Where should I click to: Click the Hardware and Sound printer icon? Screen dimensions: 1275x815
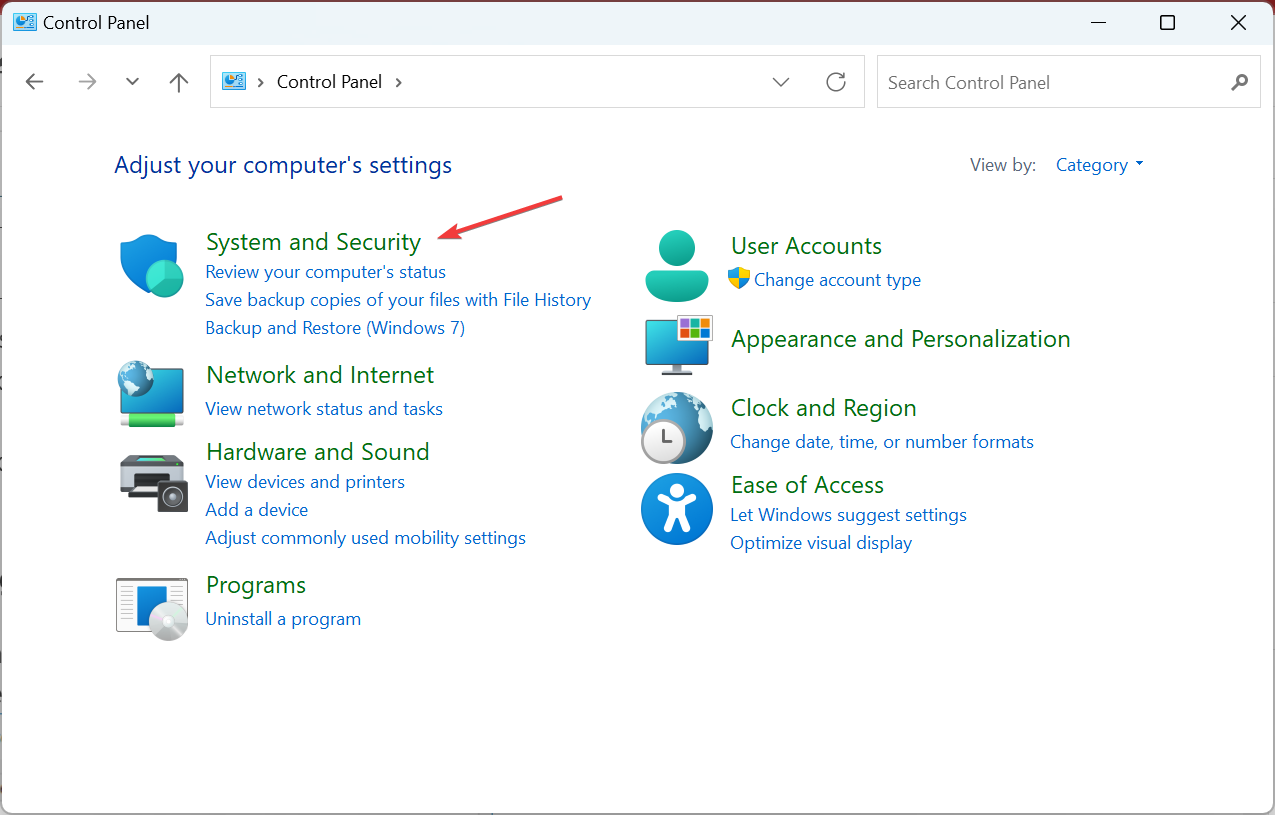click(x=151, y=482)
